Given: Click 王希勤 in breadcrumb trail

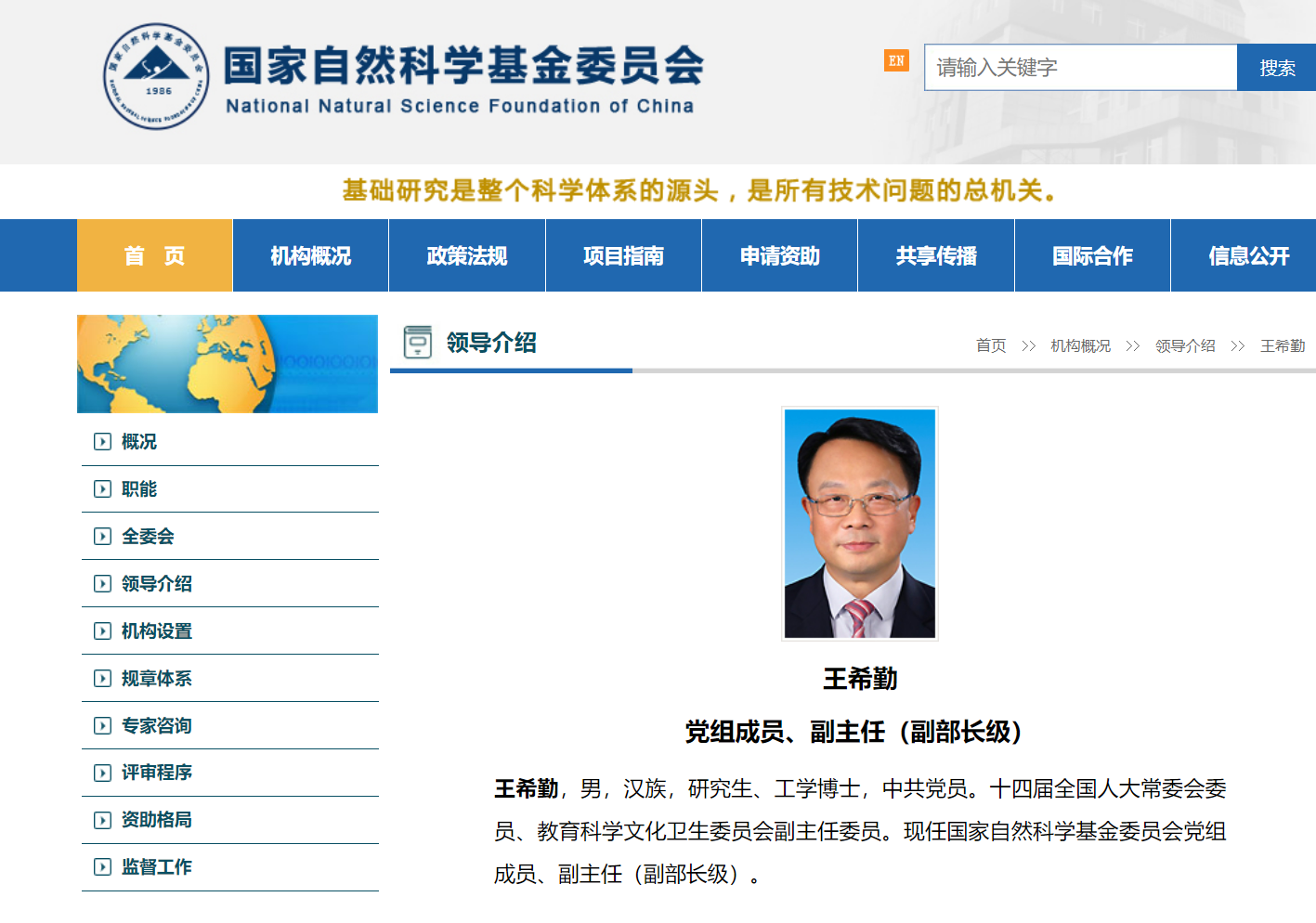Looking at the screenshot, I should (x=1283, y=345).
